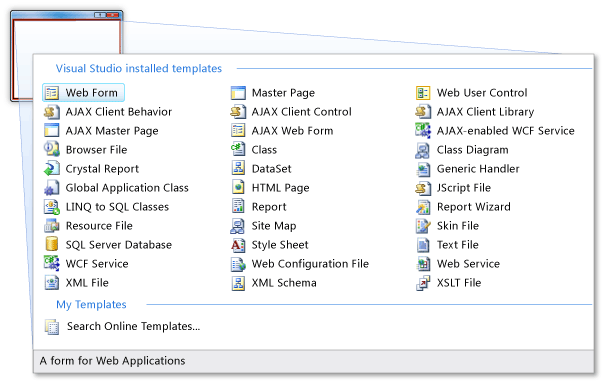The height and width of the screenshot is (382, 603).
Task: Select the 'Web User Control' label
Action: (x=482, y=93)
